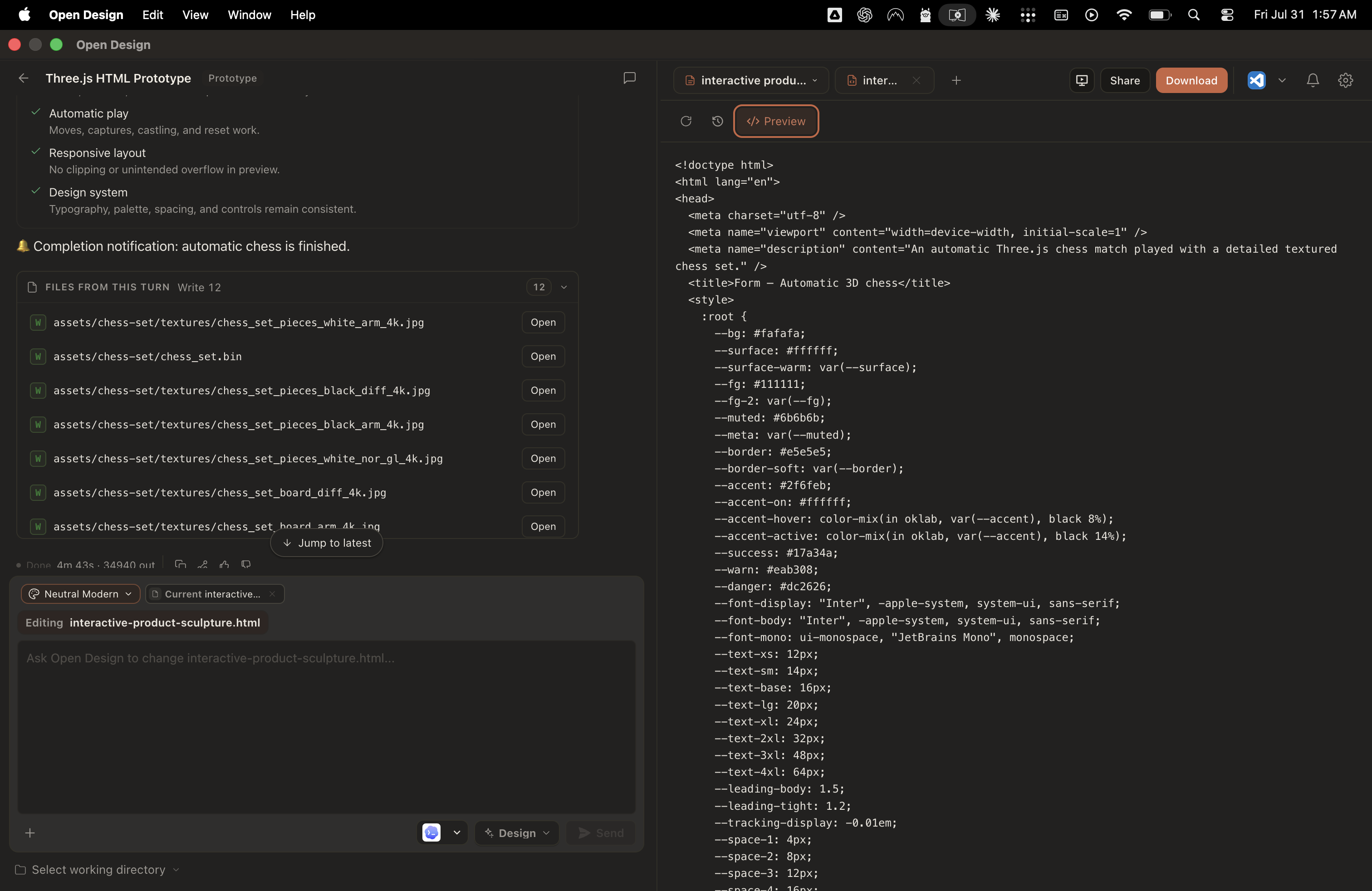The height and width of the screenshot is (891, 1372).
Task: Open chess_set_pieces_black_arm_4k.jpg file
Action: coord(543,424)
